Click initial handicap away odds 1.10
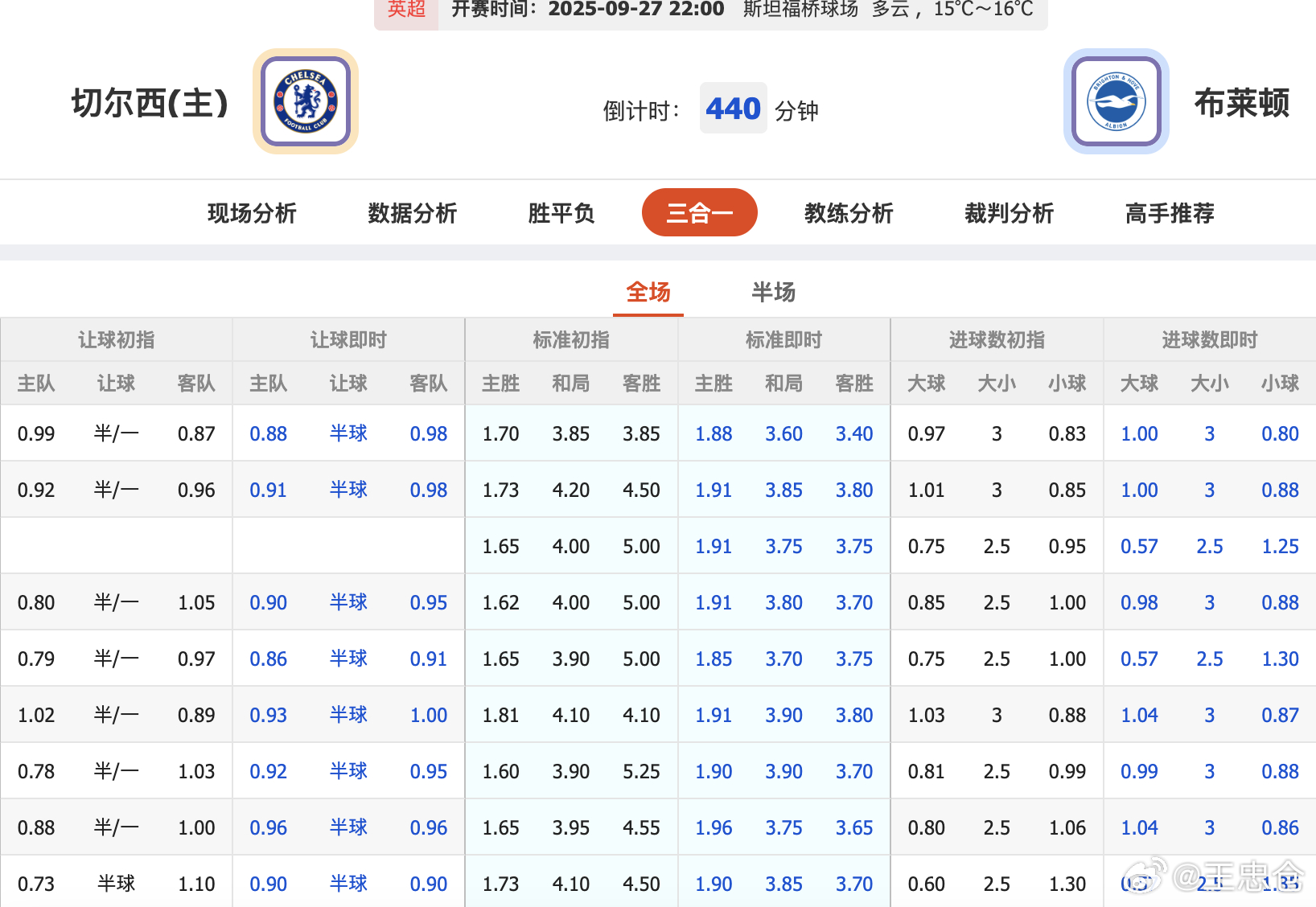The height and width of the screenshot is (907, 1316). [196, 884]
